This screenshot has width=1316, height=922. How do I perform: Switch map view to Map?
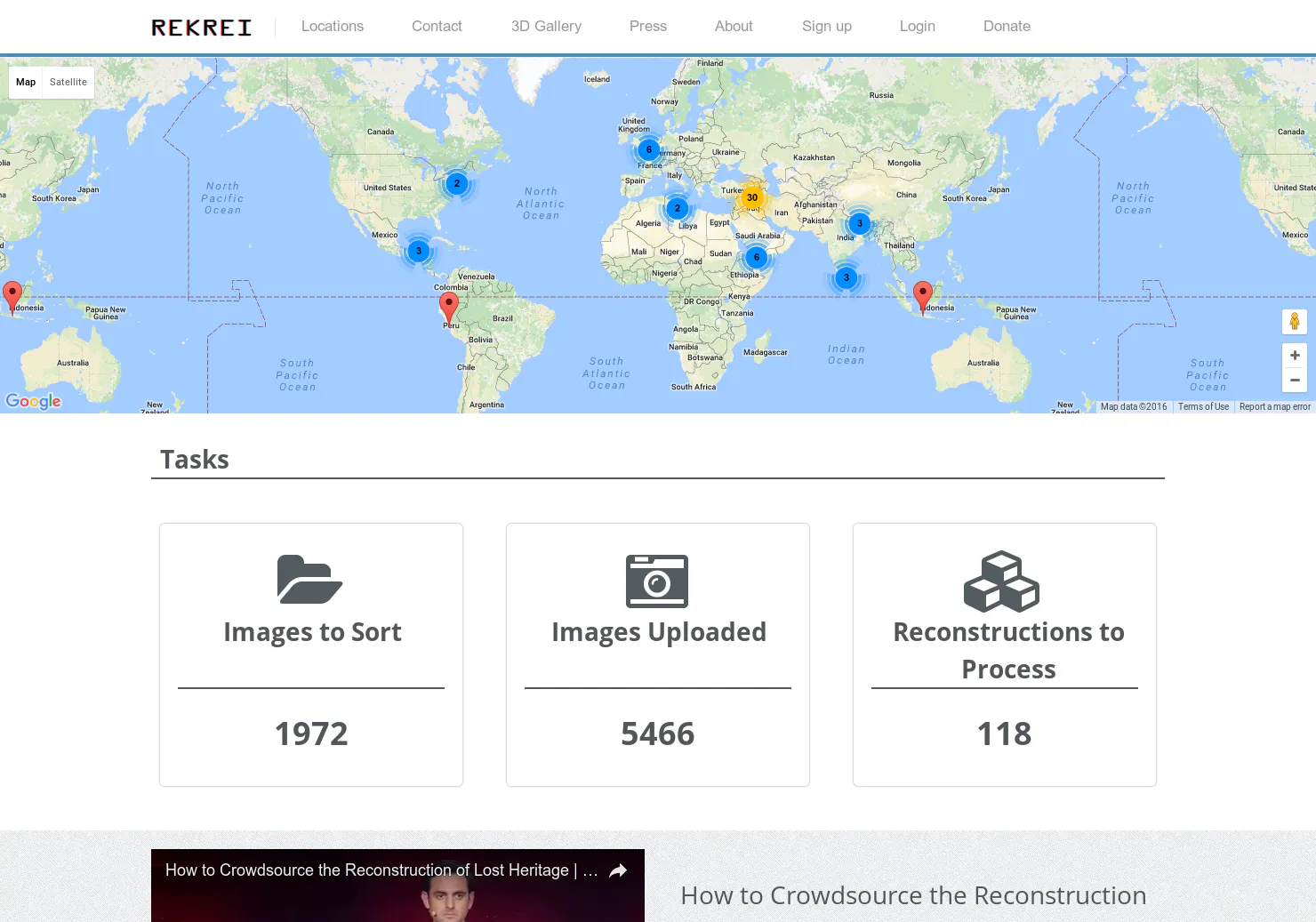[26, 83]
